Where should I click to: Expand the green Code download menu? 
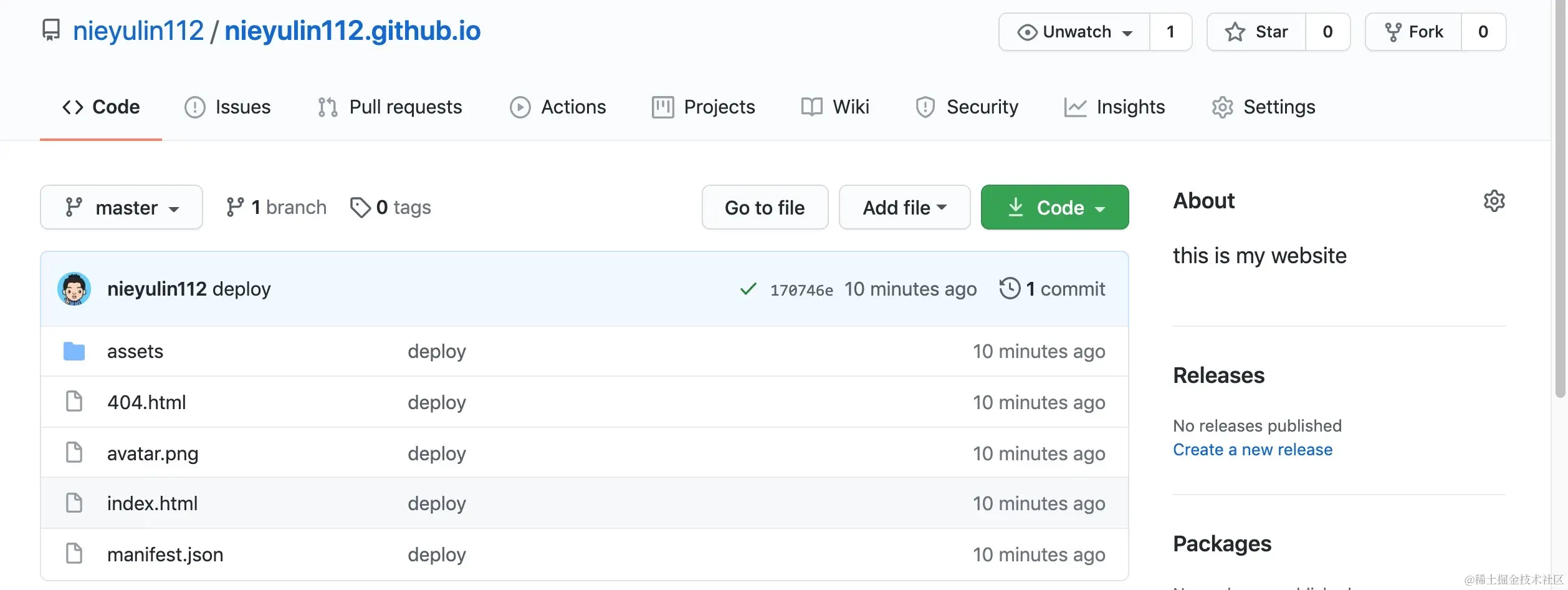pyautogui.click(x=1054, y=207)
